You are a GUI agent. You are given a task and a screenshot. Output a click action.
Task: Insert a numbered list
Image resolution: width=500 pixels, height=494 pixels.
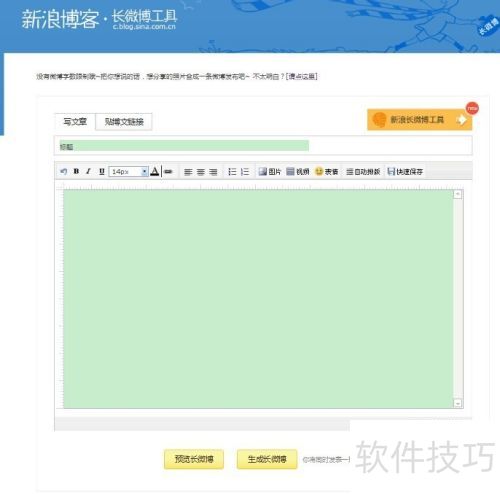tap(245, 172)
